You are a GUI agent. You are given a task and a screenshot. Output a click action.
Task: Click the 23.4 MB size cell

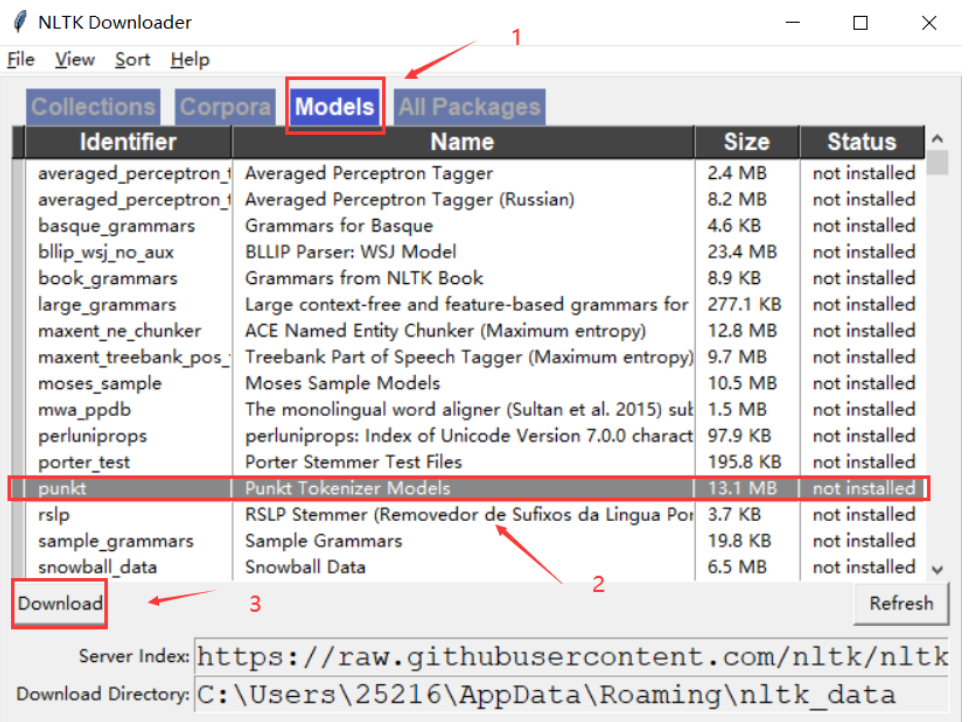click(x=742, y=252)
